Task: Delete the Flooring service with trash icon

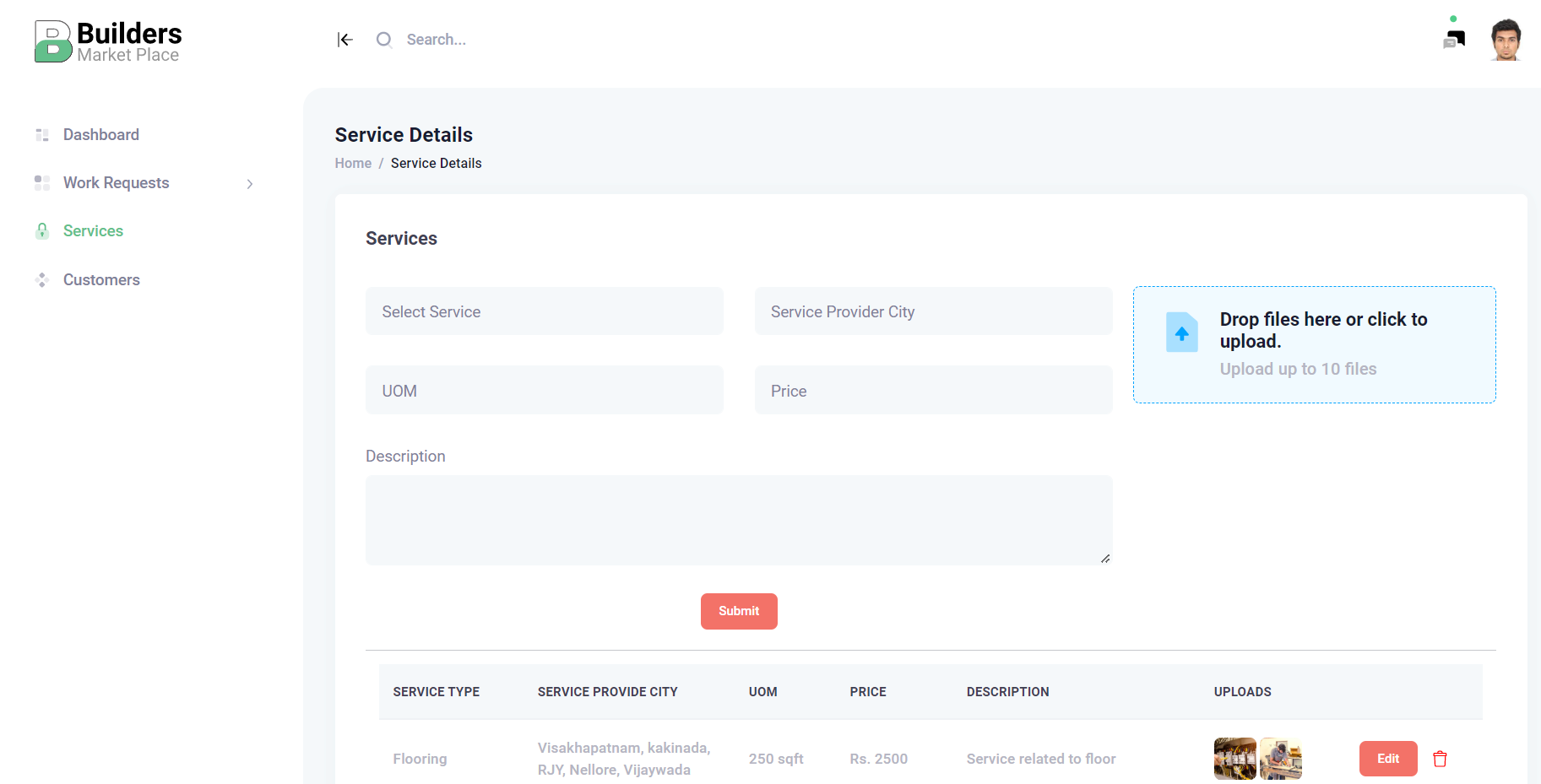Action: coord(1440,759)
